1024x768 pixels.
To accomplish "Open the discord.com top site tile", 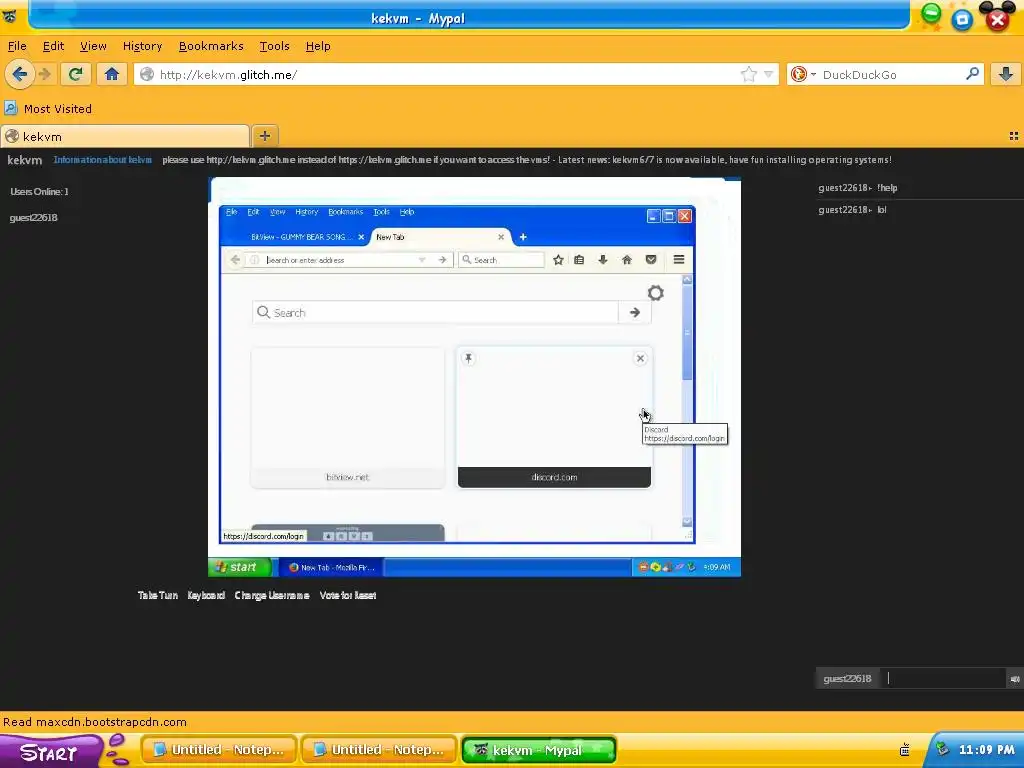I will (x=554, y=417).
